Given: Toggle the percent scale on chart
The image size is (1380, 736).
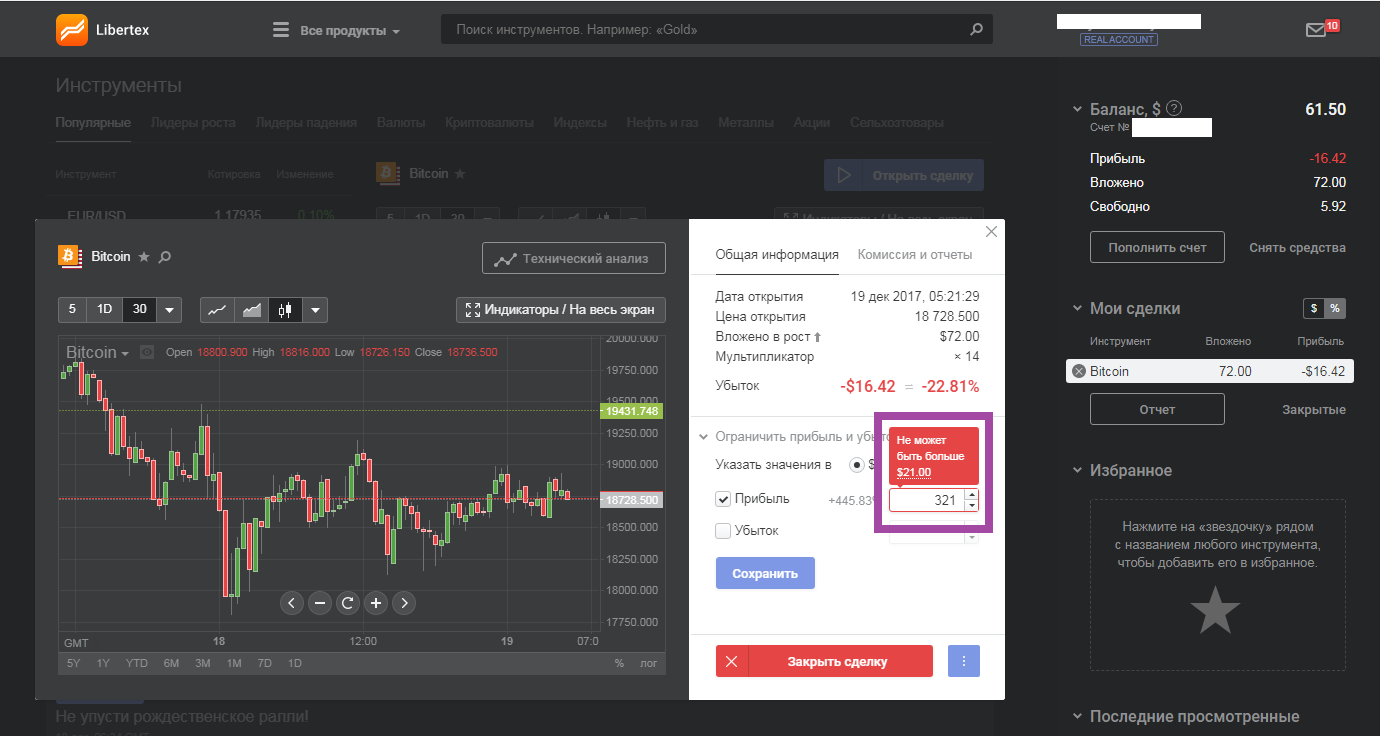Looking at the screenshot, I should coord(619,663).
